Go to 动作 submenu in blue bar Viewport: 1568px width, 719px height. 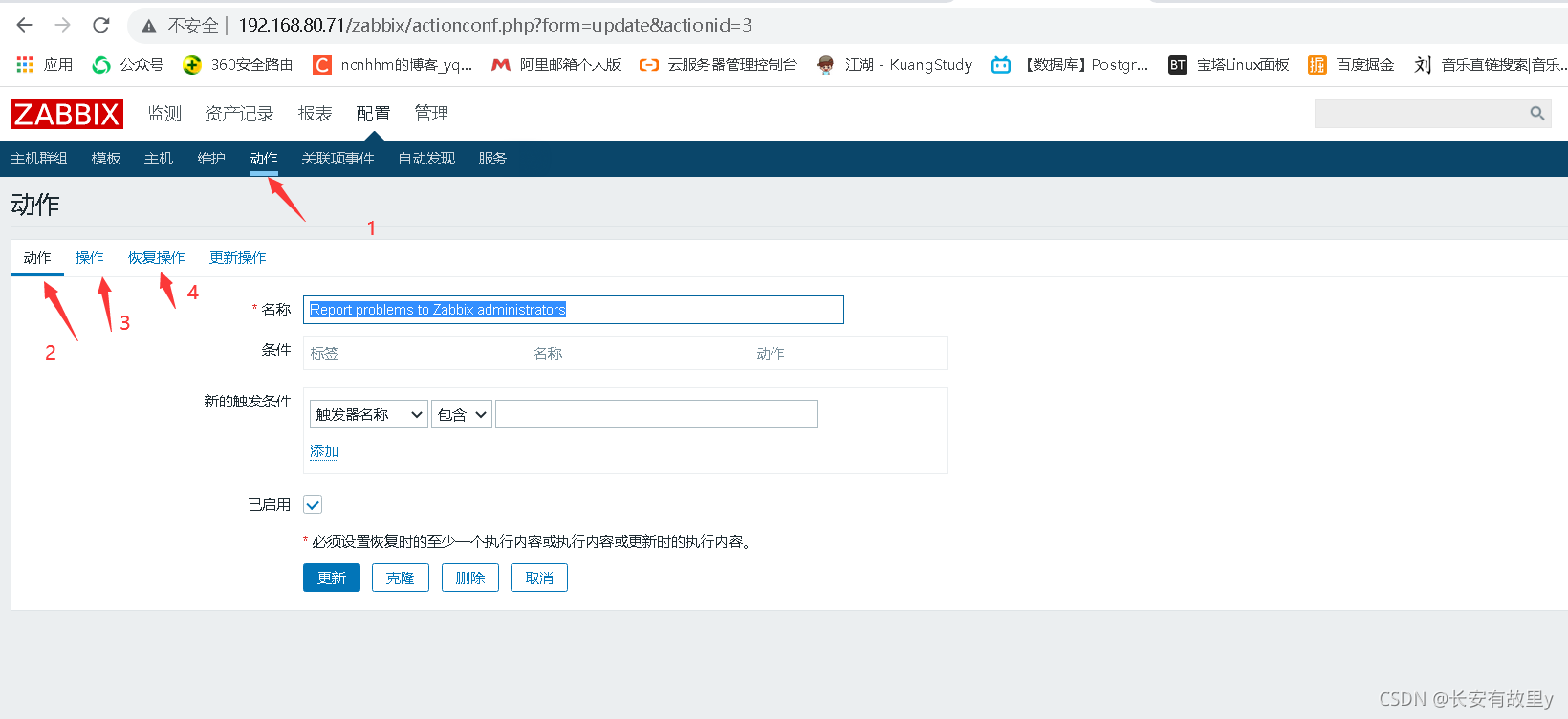click(x=264, y=159)
